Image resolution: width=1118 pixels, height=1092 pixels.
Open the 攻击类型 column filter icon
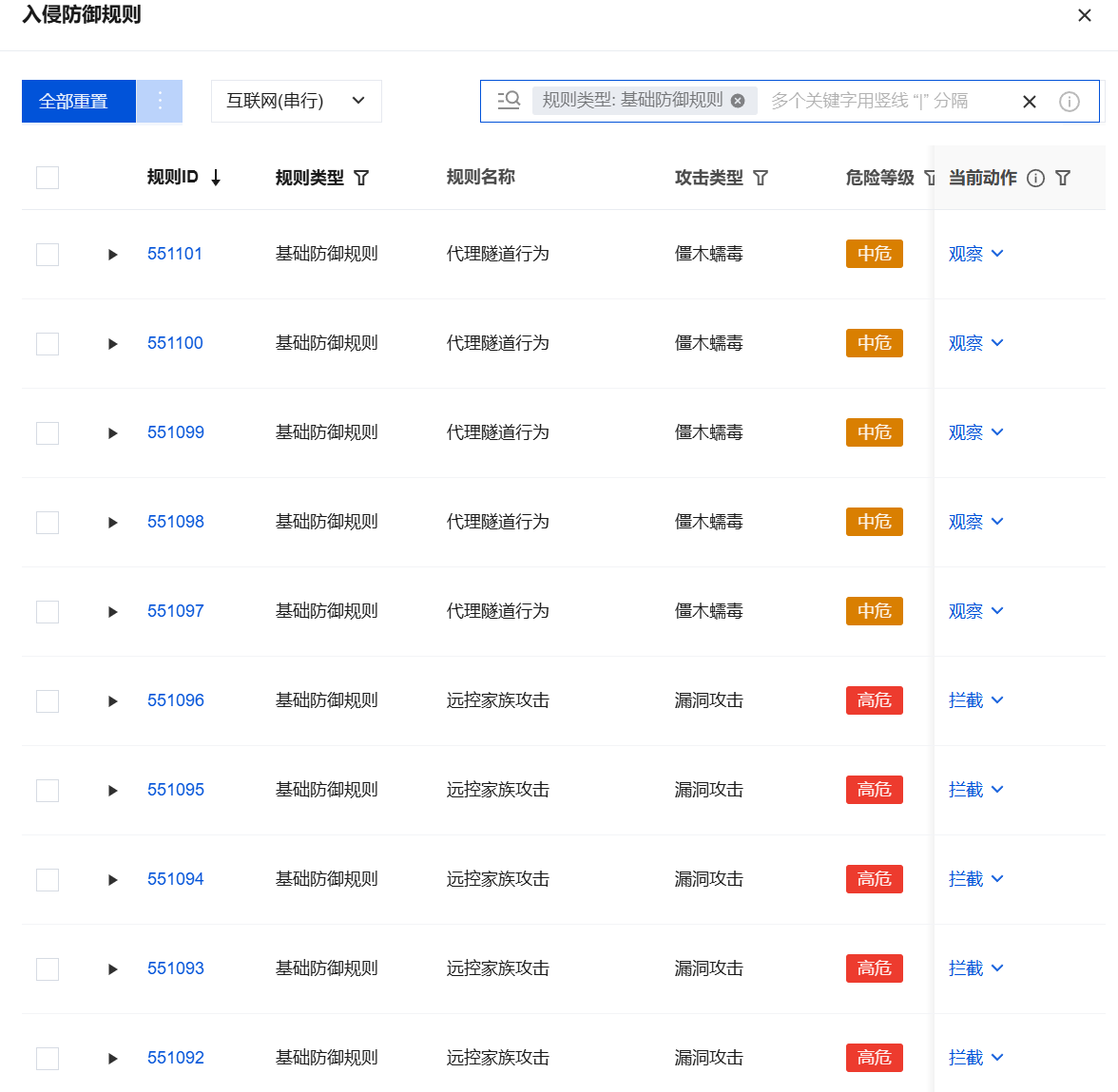[x=761, y=179]
